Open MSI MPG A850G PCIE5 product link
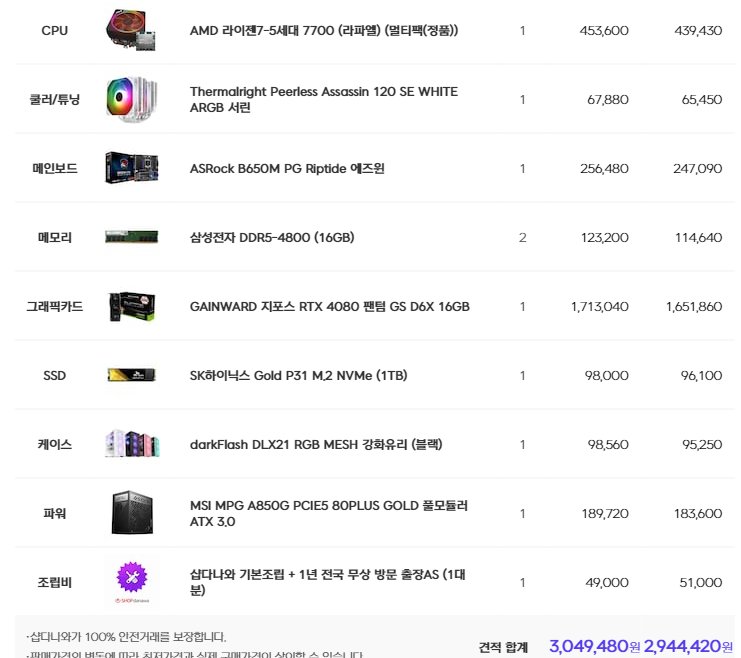Screen dimensions: 741x658 (328, 513)
